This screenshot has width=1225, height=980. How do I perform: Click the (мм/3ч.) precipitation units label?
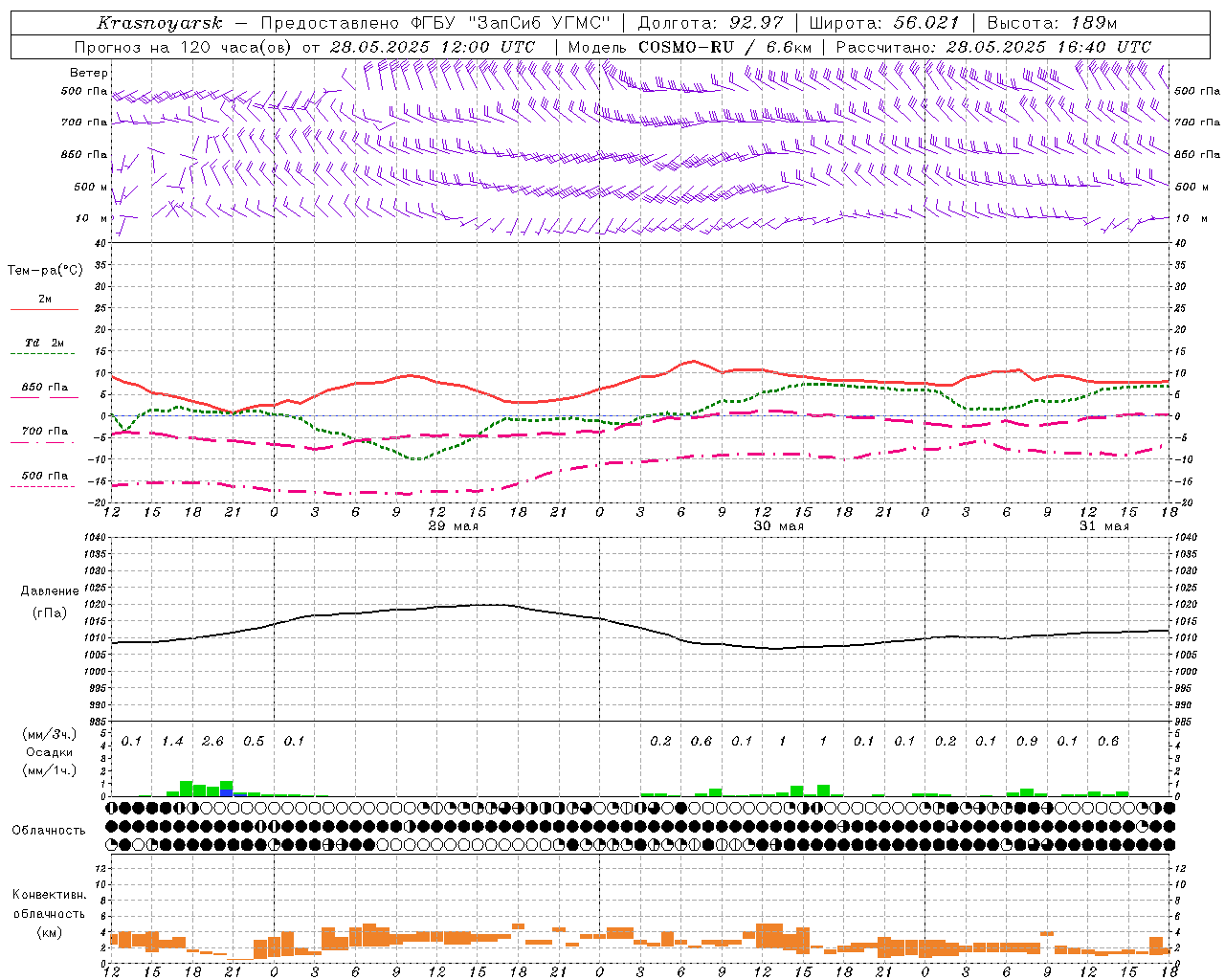(x=50, y=734)
